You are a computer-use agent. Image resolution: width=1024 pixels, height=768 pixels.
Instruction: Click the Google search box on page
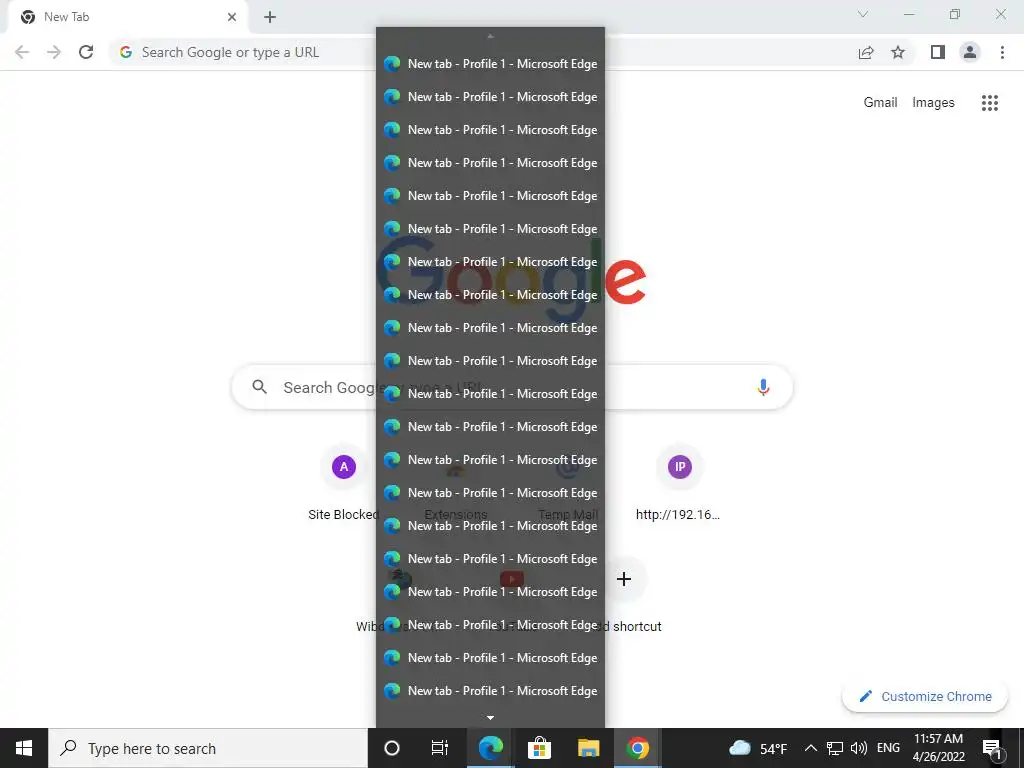(x=512, y=387)
